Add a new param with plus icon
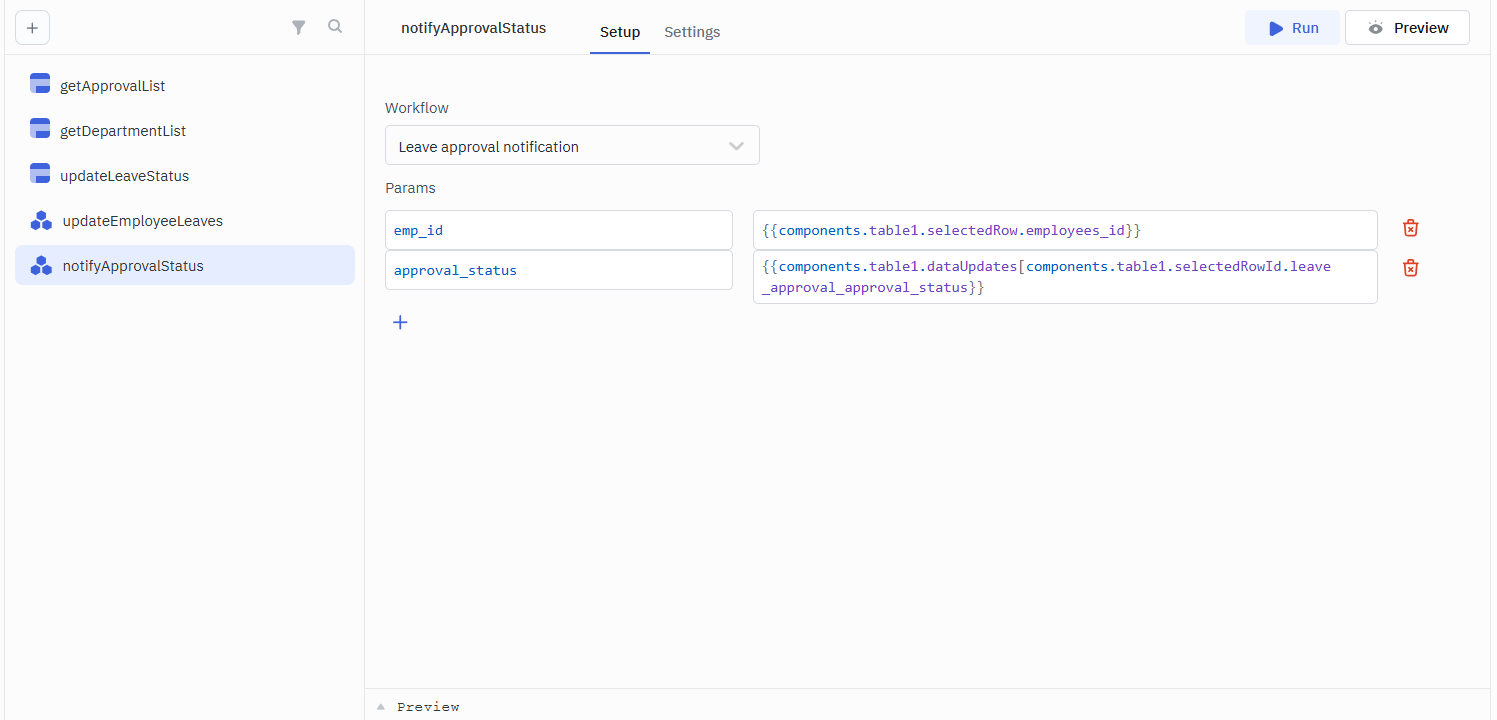This screenshot has height=720, width=1497. tap(400, 322)
